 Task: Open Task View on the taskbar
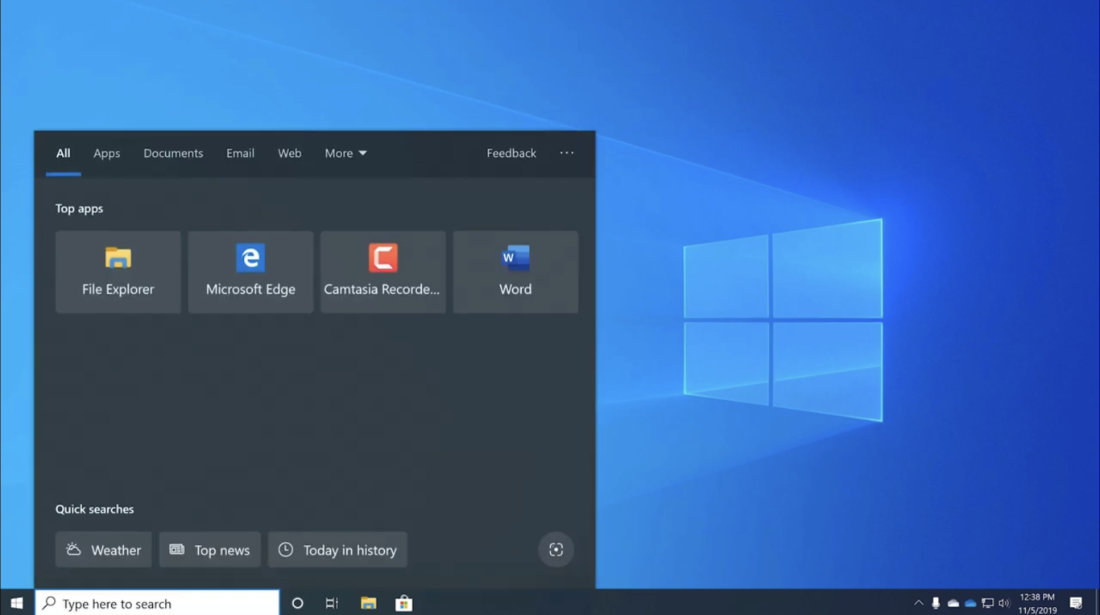[332, 603]
